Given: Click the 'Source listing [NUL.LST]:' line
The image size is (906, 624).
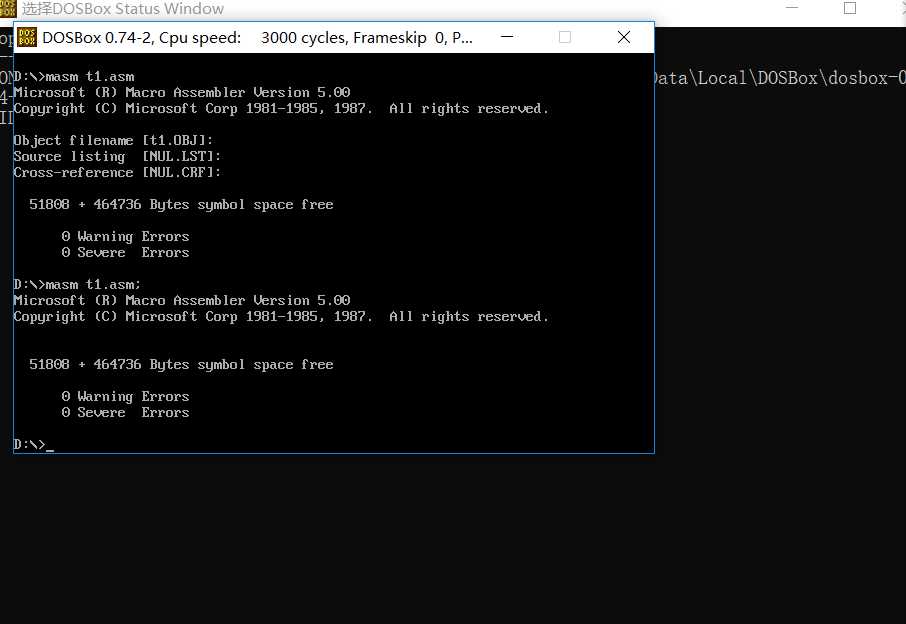Looking at the screenshot, I should [x=117, y=157].
